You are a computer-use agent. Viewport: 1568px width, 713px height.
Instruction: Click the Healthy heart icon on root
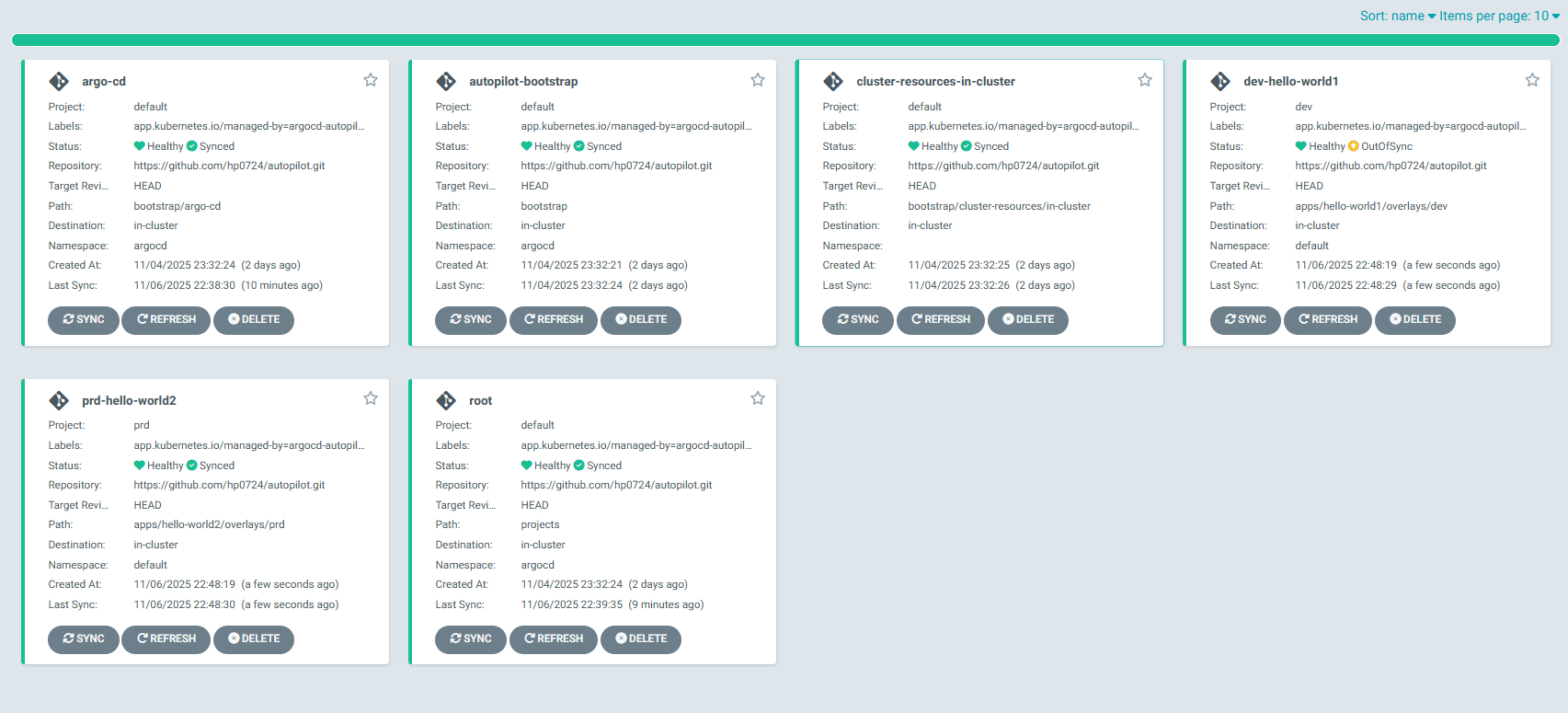pos(527,466)
